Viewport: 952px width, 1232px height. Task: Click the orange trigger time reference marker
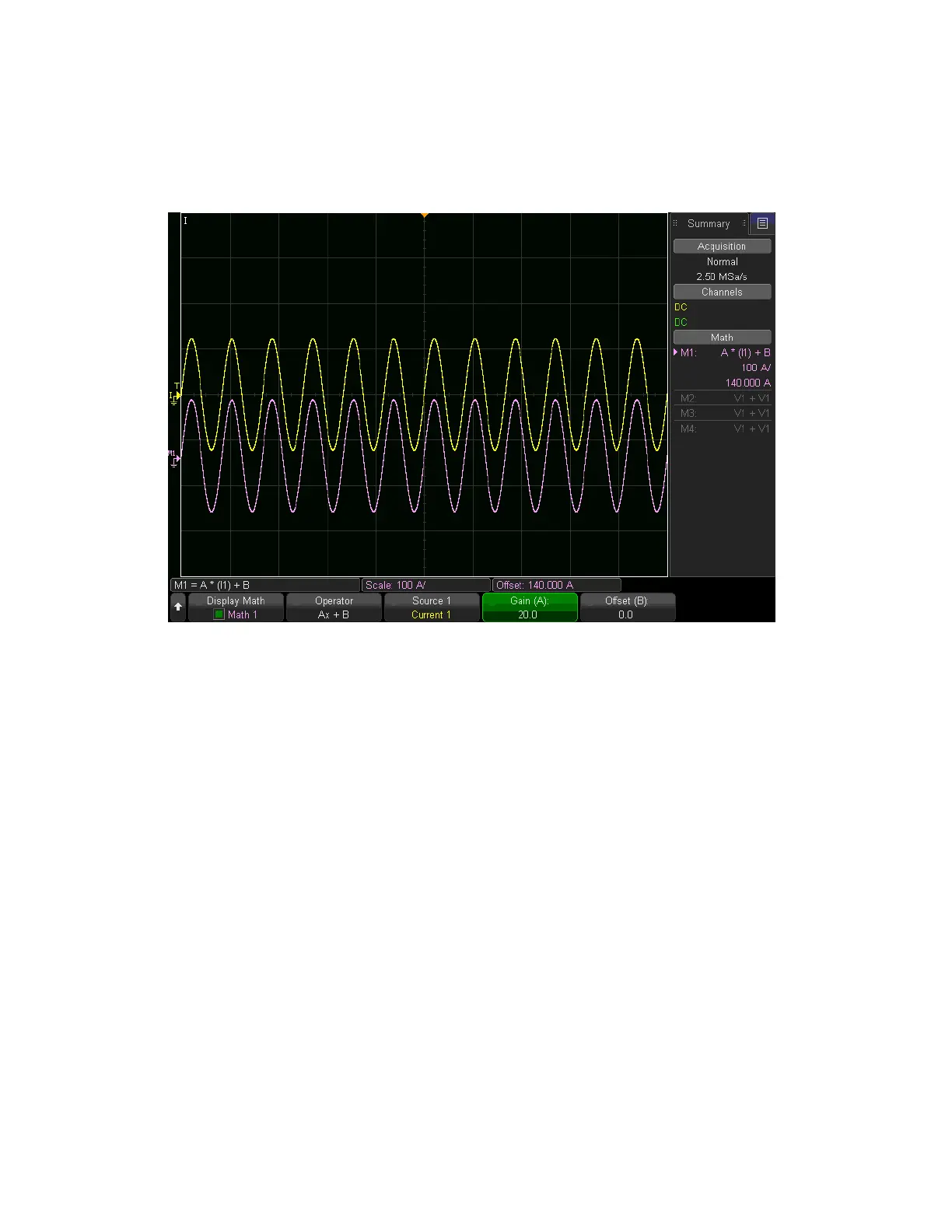point(425,215)
